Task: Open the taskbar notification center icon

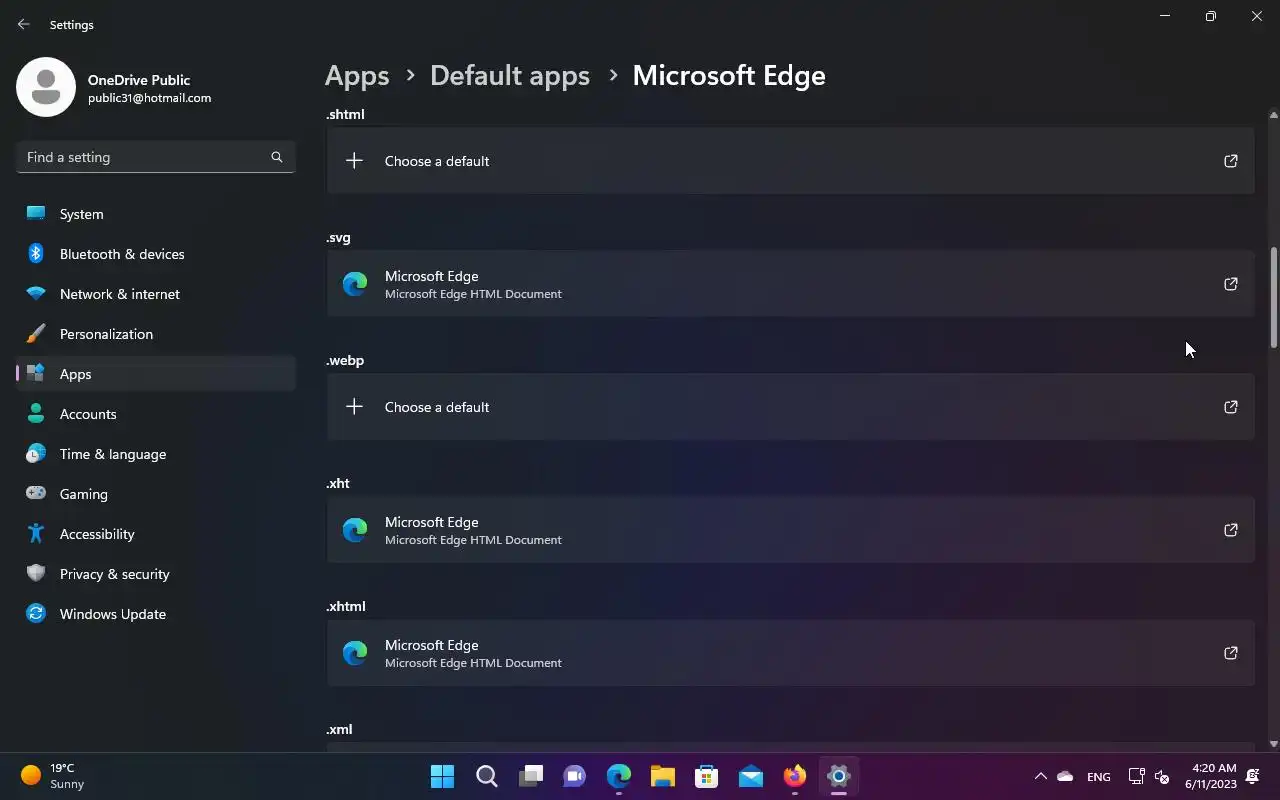Action: coord(1253,776)
